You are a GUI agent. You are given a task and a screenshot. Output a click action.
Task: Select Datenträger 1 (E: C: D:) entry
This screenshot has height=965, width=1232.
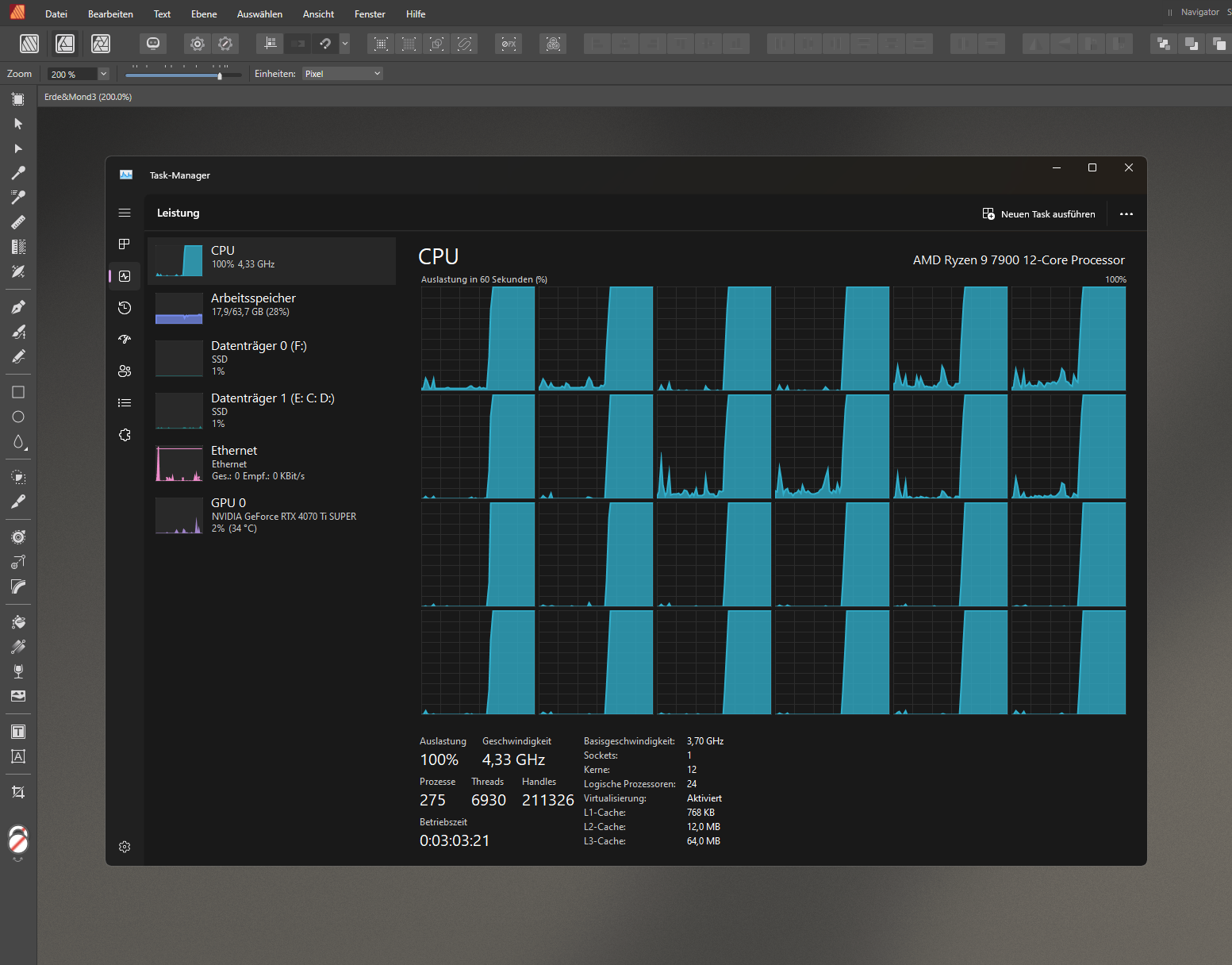tap(271, 411)
